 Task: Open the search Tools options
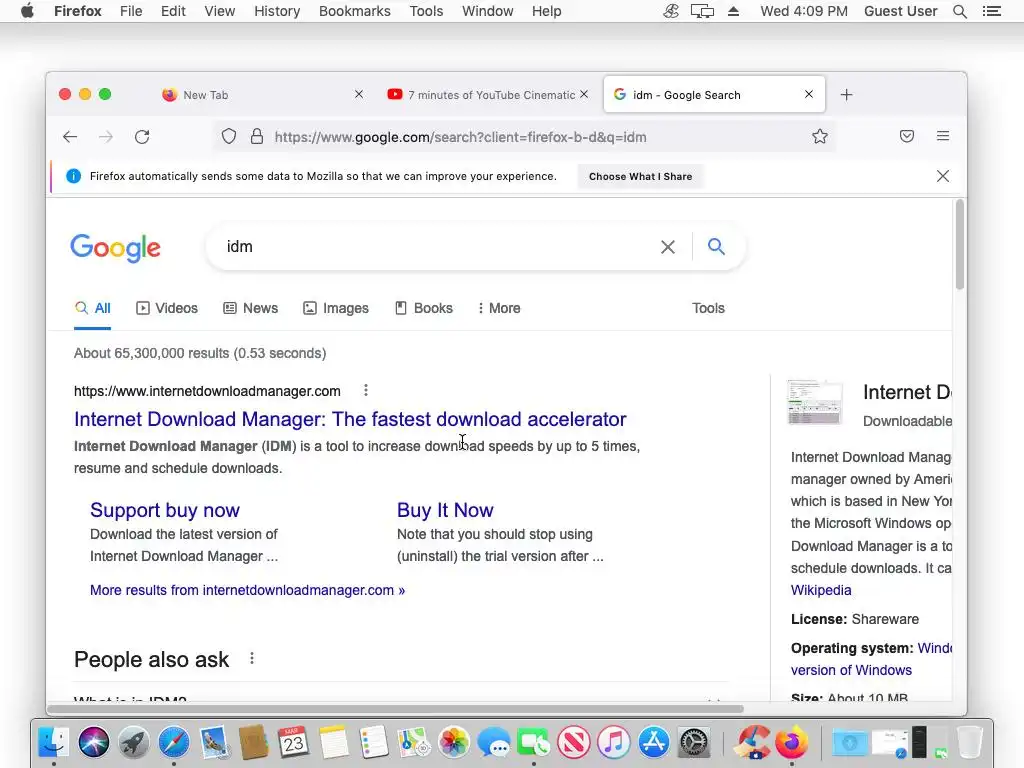(x=708, y=308)
